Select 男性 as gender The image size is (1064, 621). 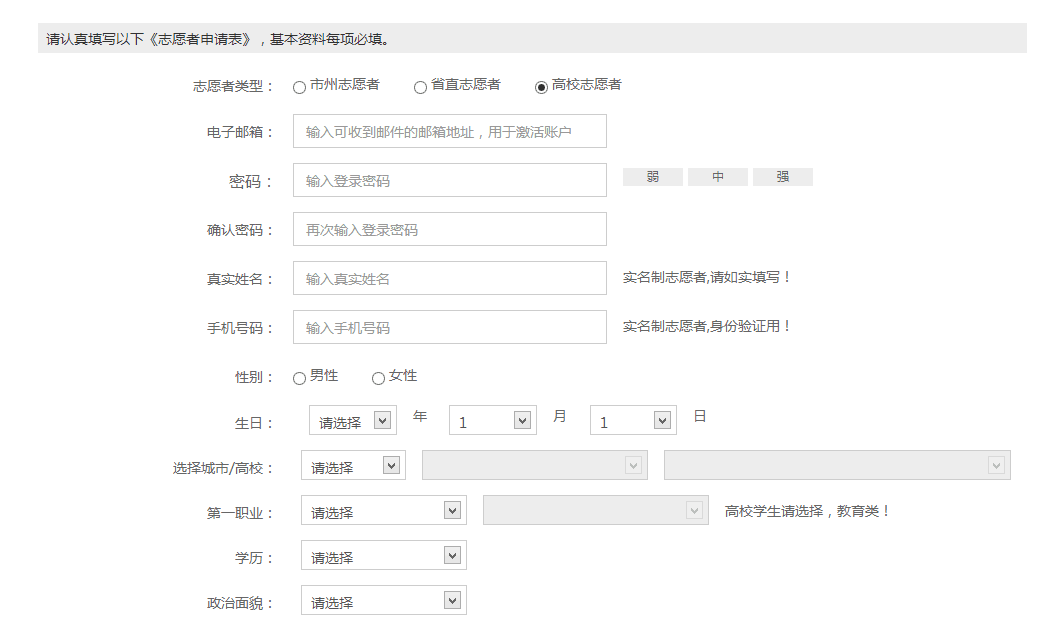coord(299,378)
